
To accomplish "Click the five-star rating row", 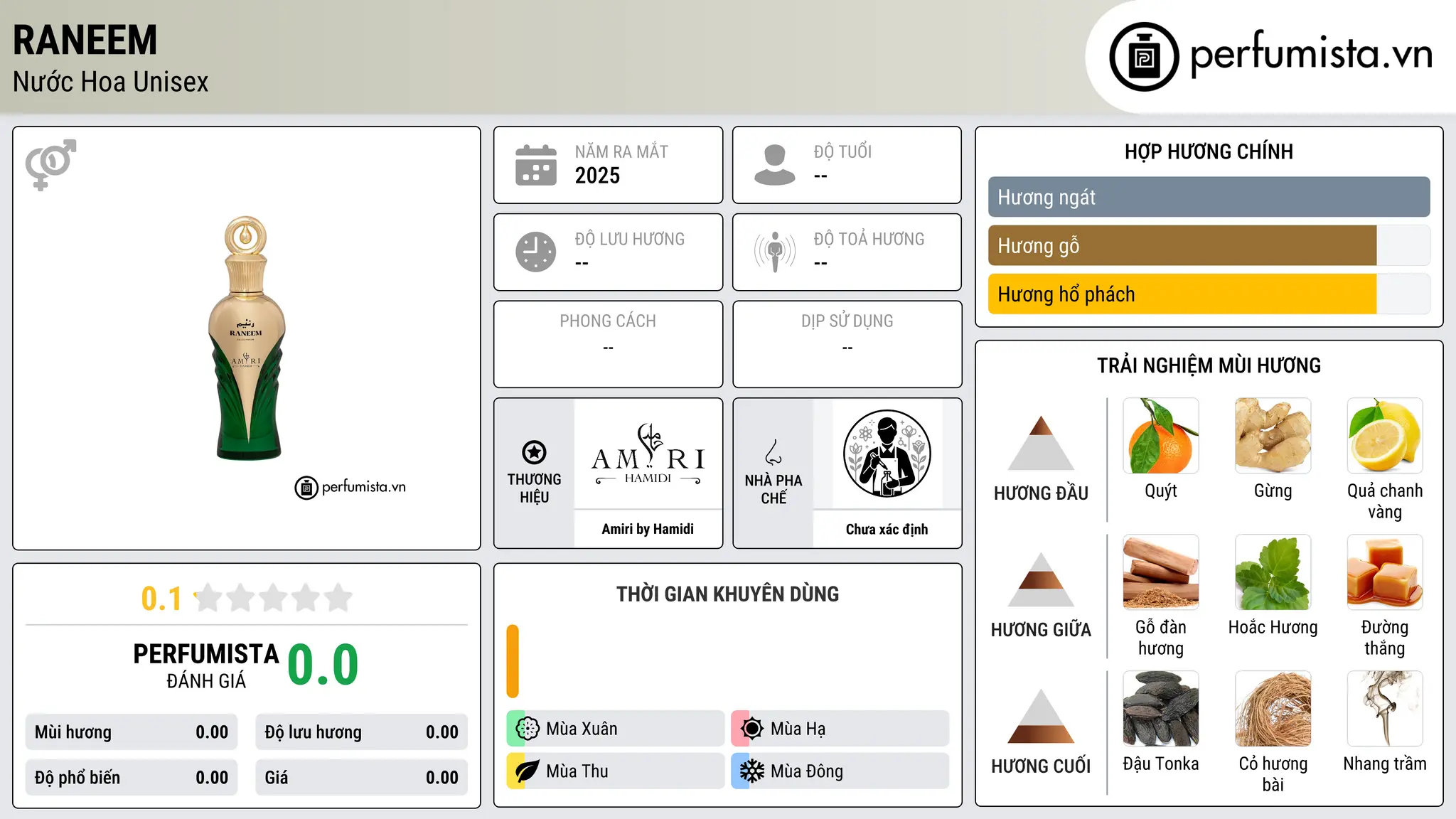I will point(274,598).
